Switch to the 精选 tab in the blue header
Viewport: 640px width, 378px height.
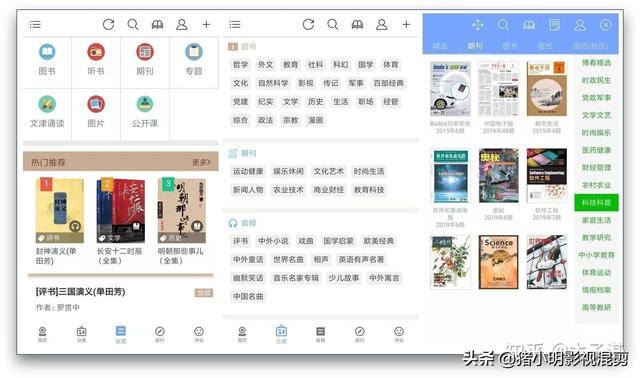tap(440, 46)
